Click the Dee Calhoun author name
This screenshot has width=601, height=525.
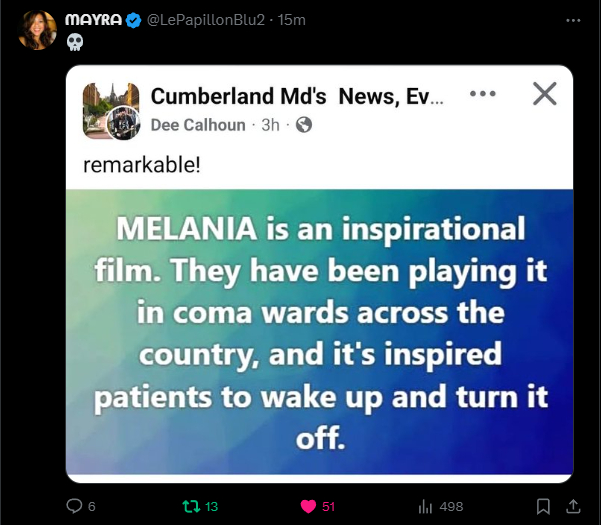[x=198, y=125]
